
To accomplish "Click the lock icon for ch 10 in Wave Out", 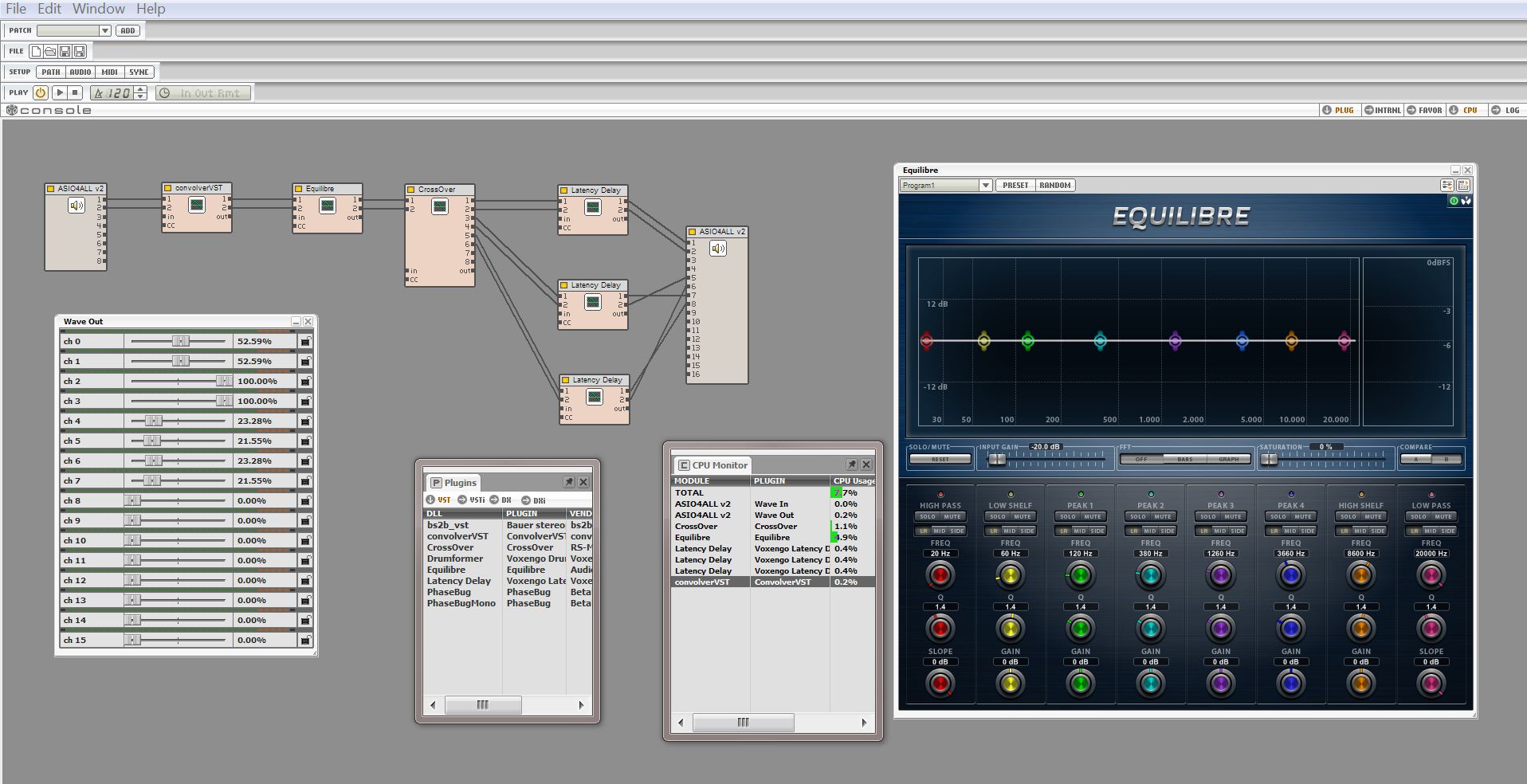I will 305,540.
